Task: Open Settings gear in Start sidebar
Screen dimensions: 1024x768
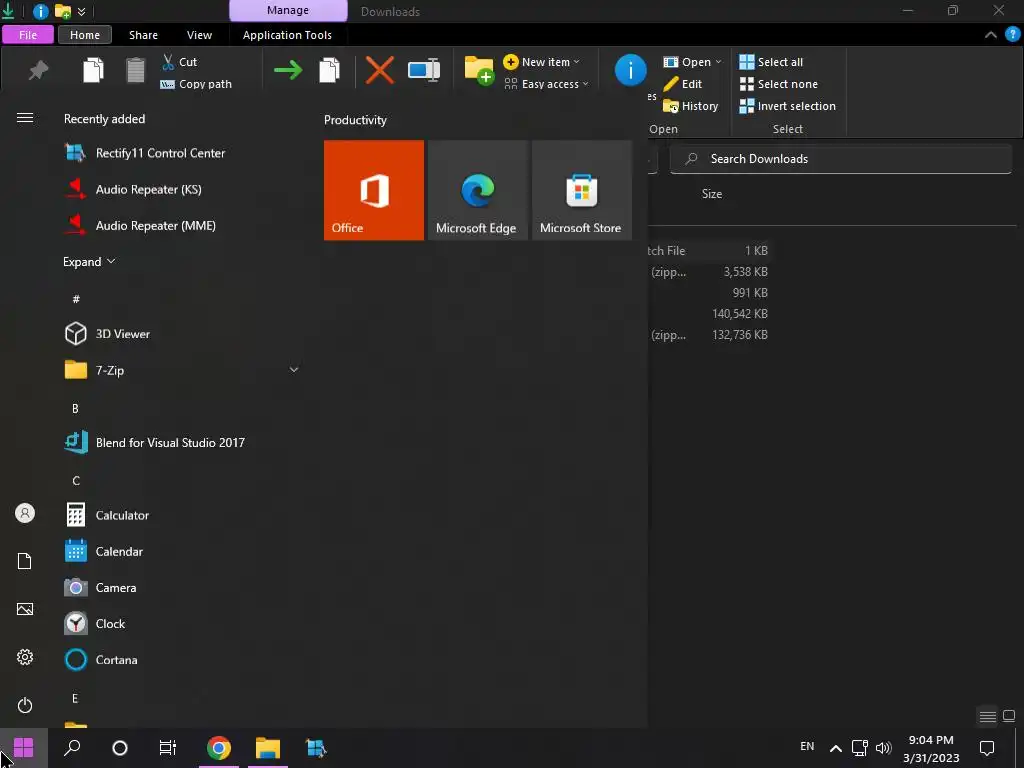Action: click(25, 657)
